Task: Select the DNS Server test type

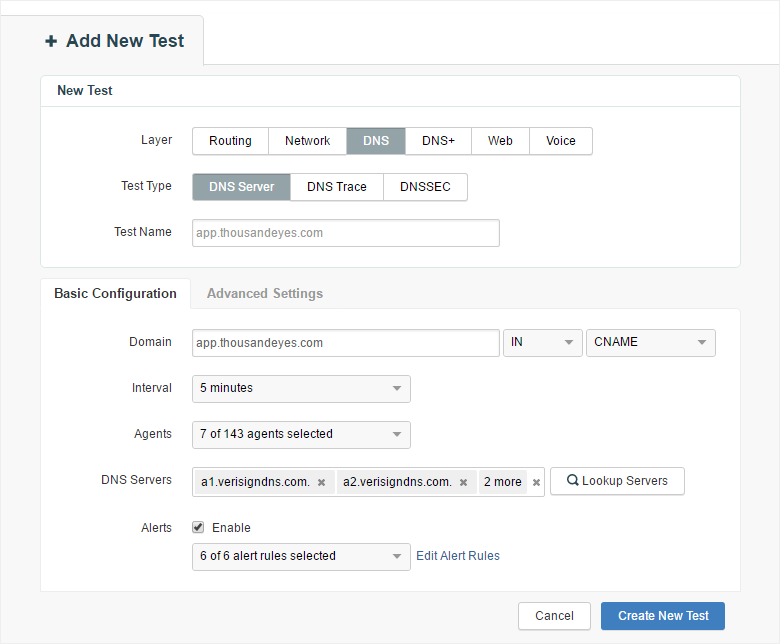Action: click(x=241, y=187)
